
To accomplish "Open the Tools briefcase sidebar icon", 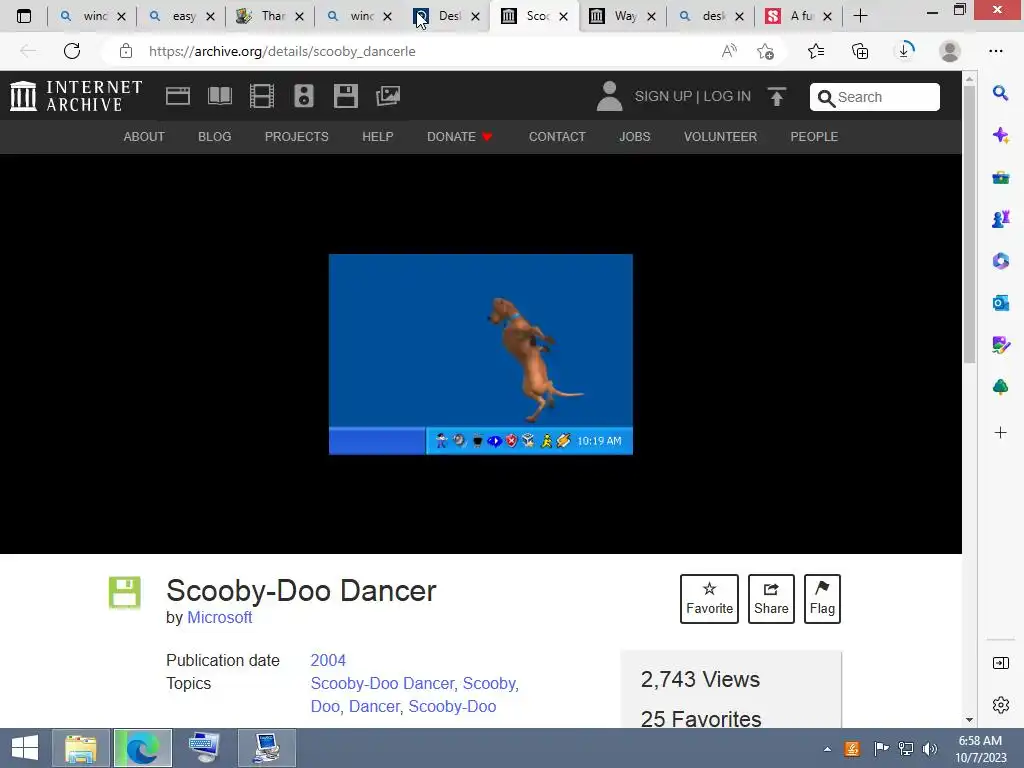I will pos(1000,177).
